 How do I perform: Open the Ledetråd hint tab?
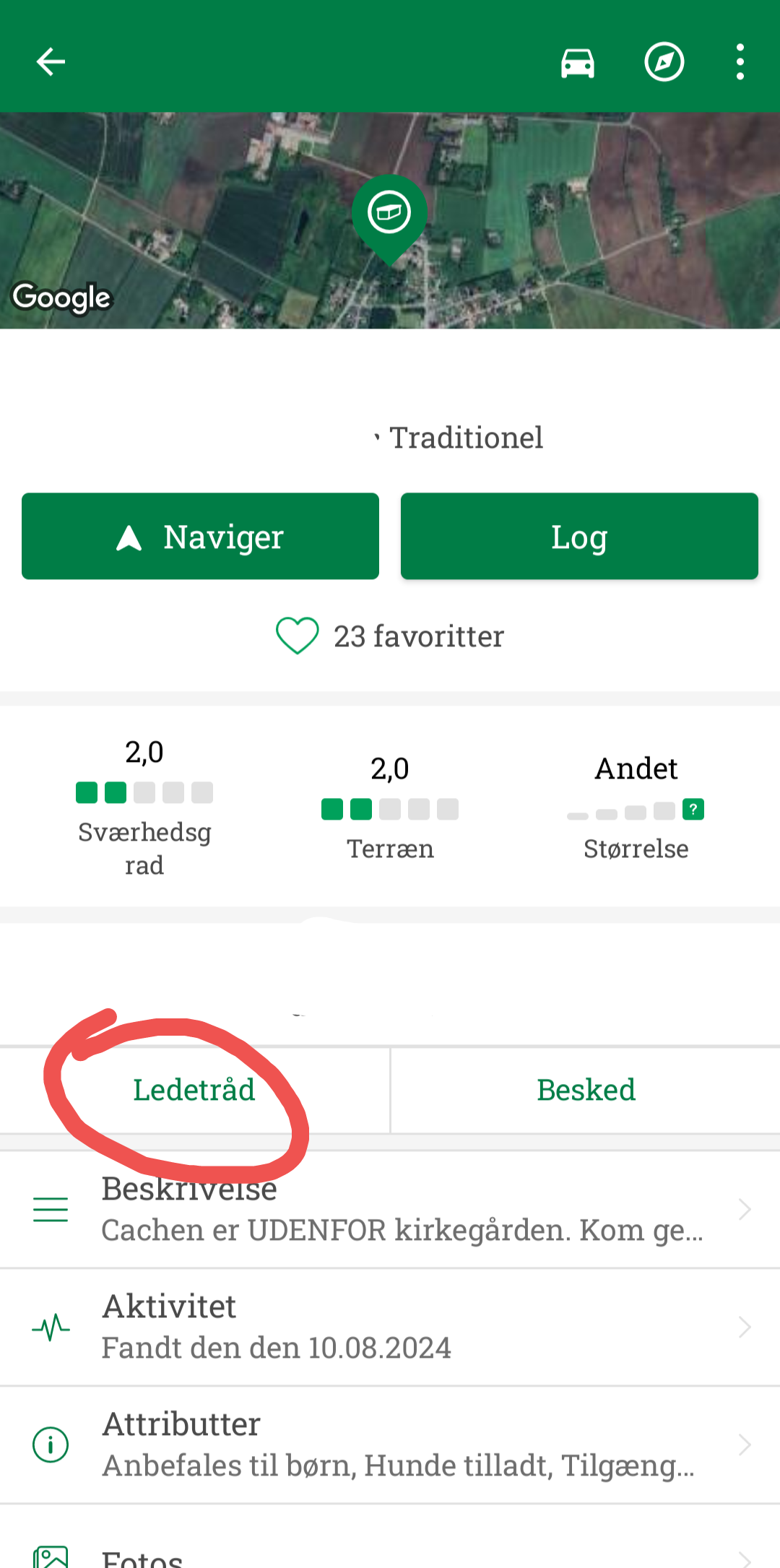tap(194, 1090)
